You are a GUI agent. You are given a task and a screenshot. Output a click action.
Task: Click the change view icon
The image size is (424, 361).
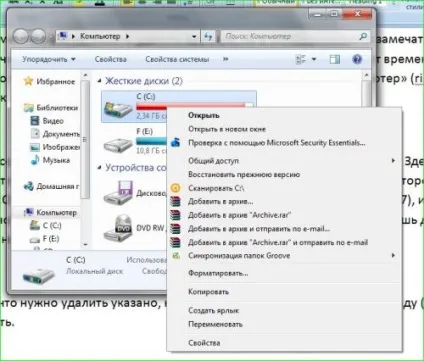pos(301,59)
